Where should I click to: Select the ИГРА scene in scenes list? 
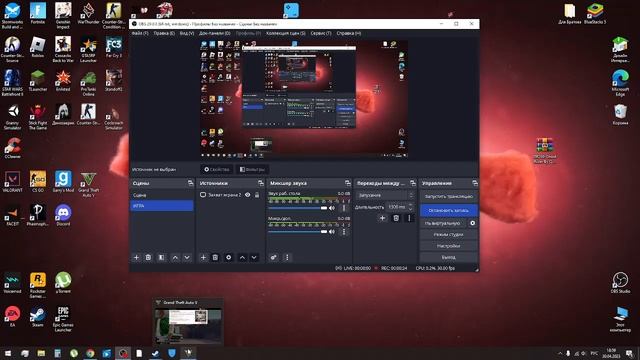coord(162,206)
